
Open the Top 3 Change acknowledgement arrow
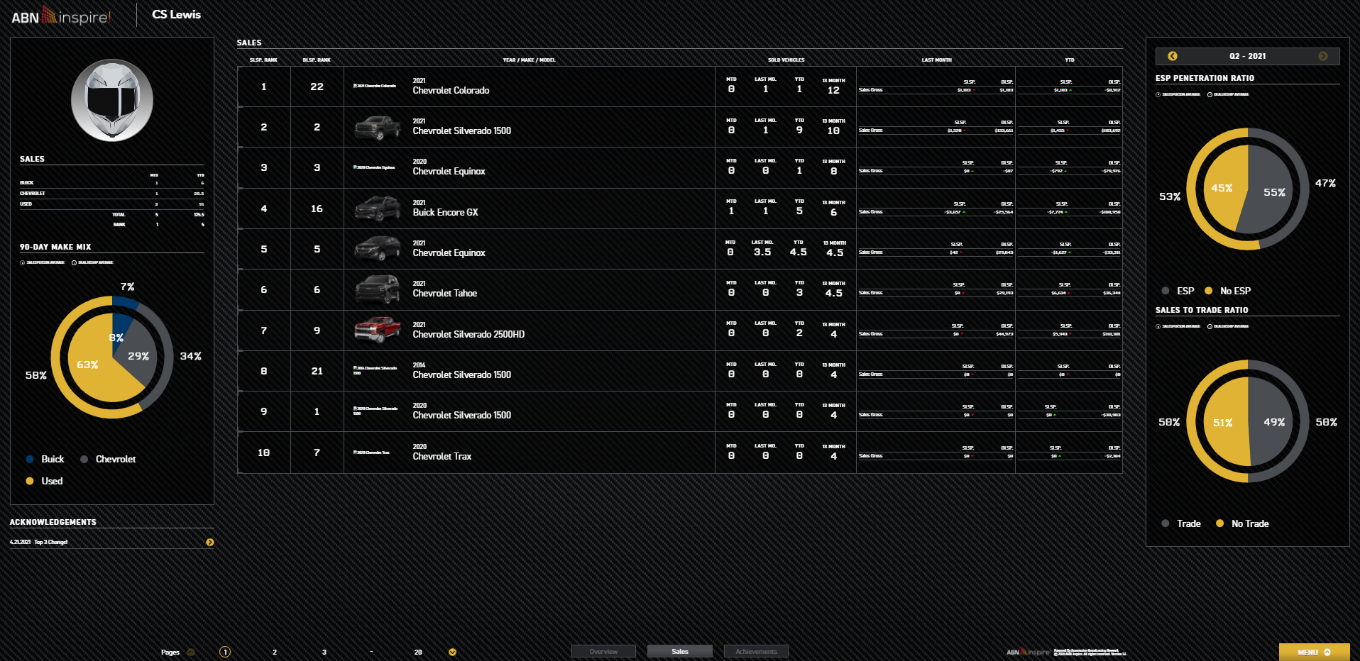(210, 542)
